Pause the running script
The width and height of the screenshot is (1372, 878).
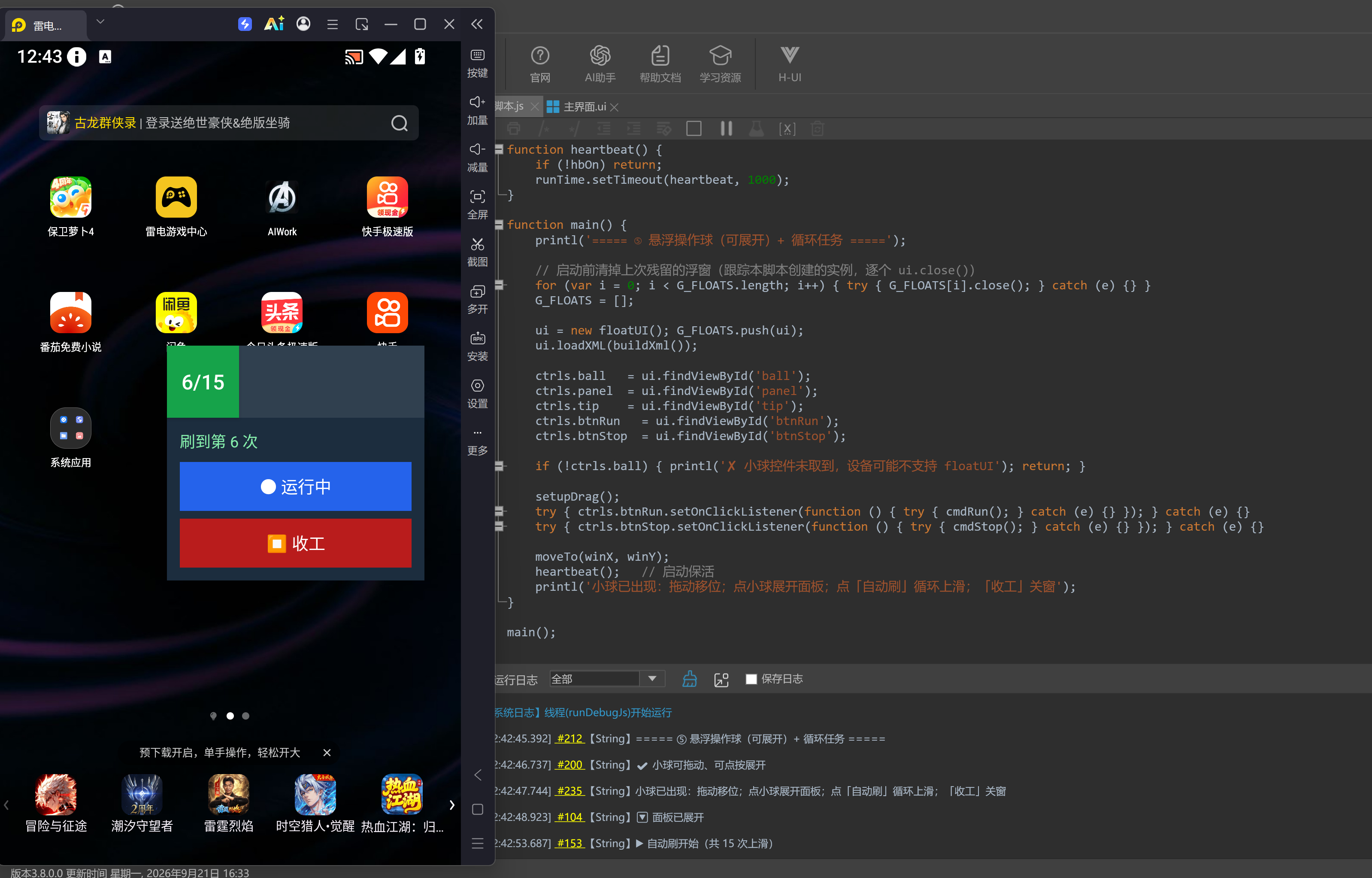tap(726, 128)
